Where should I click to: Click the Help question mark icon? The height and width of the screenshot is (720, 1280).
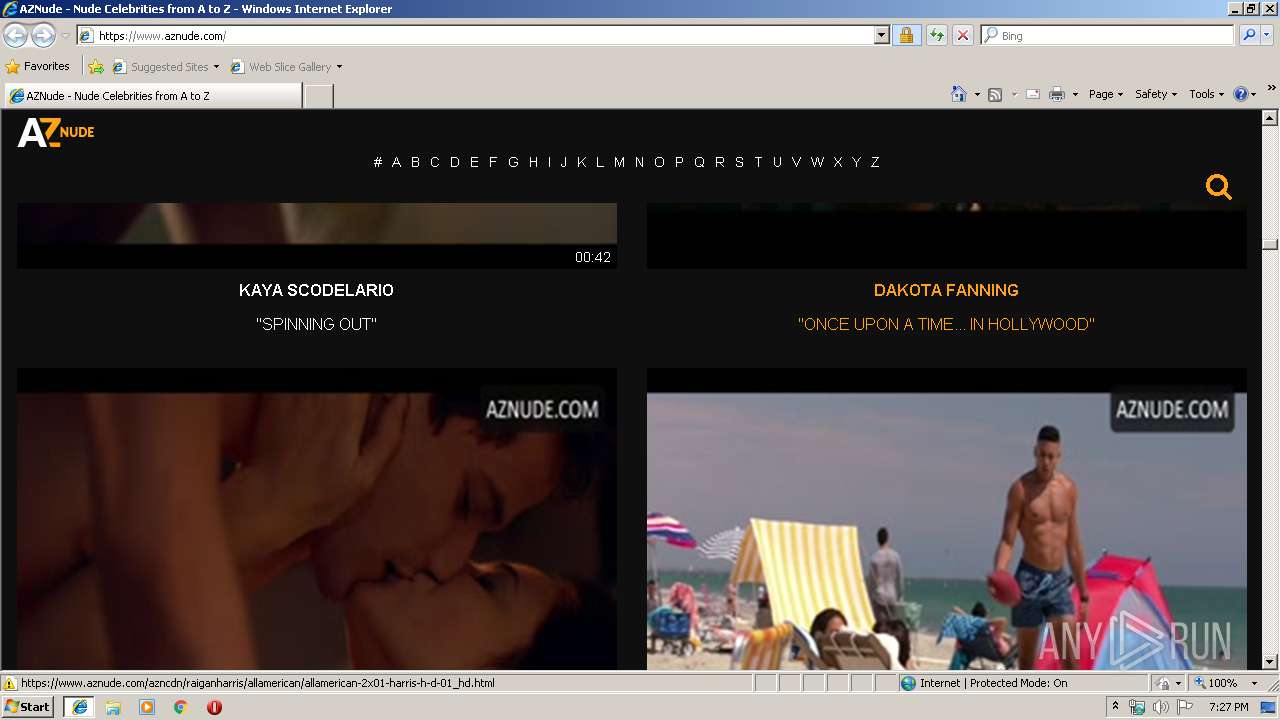point(1241,94)
